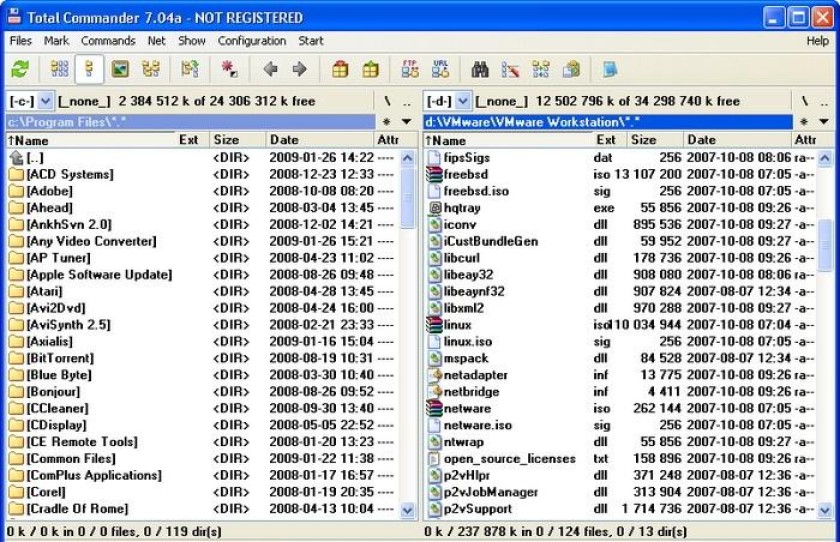Open the Files menu

tap(21, 41)
